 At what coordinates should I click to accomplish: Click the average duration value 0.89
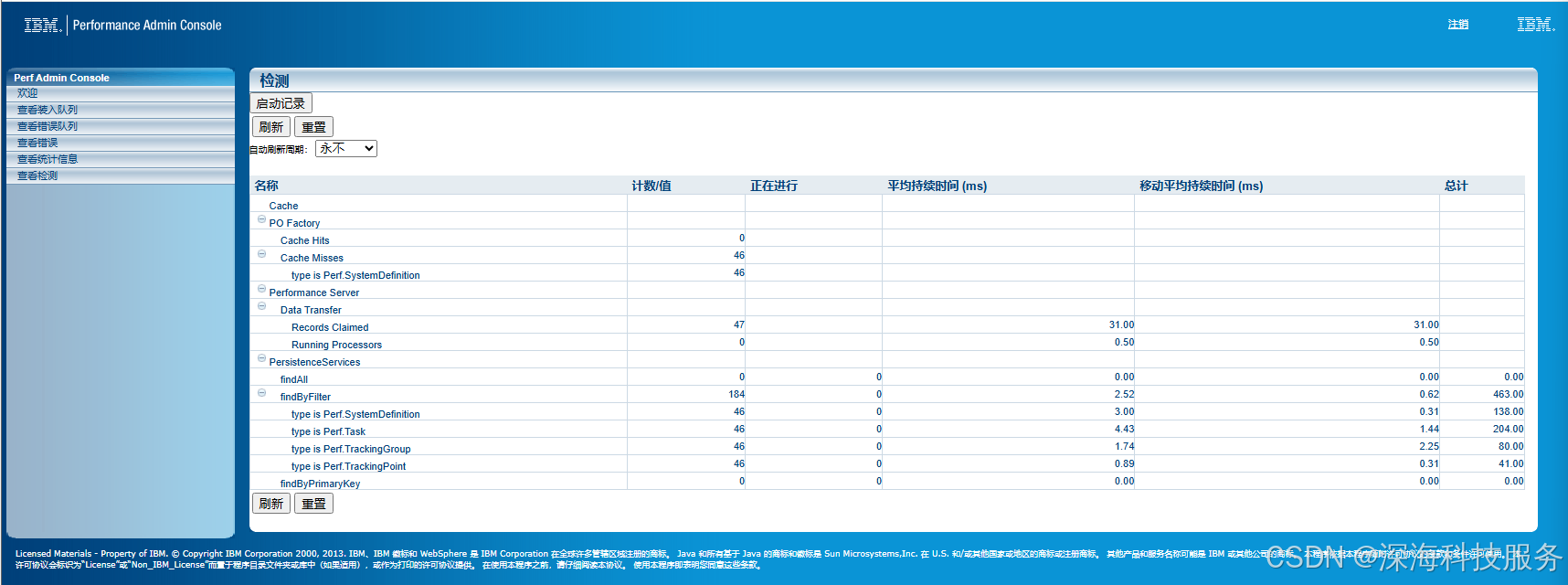point(1124,463)
